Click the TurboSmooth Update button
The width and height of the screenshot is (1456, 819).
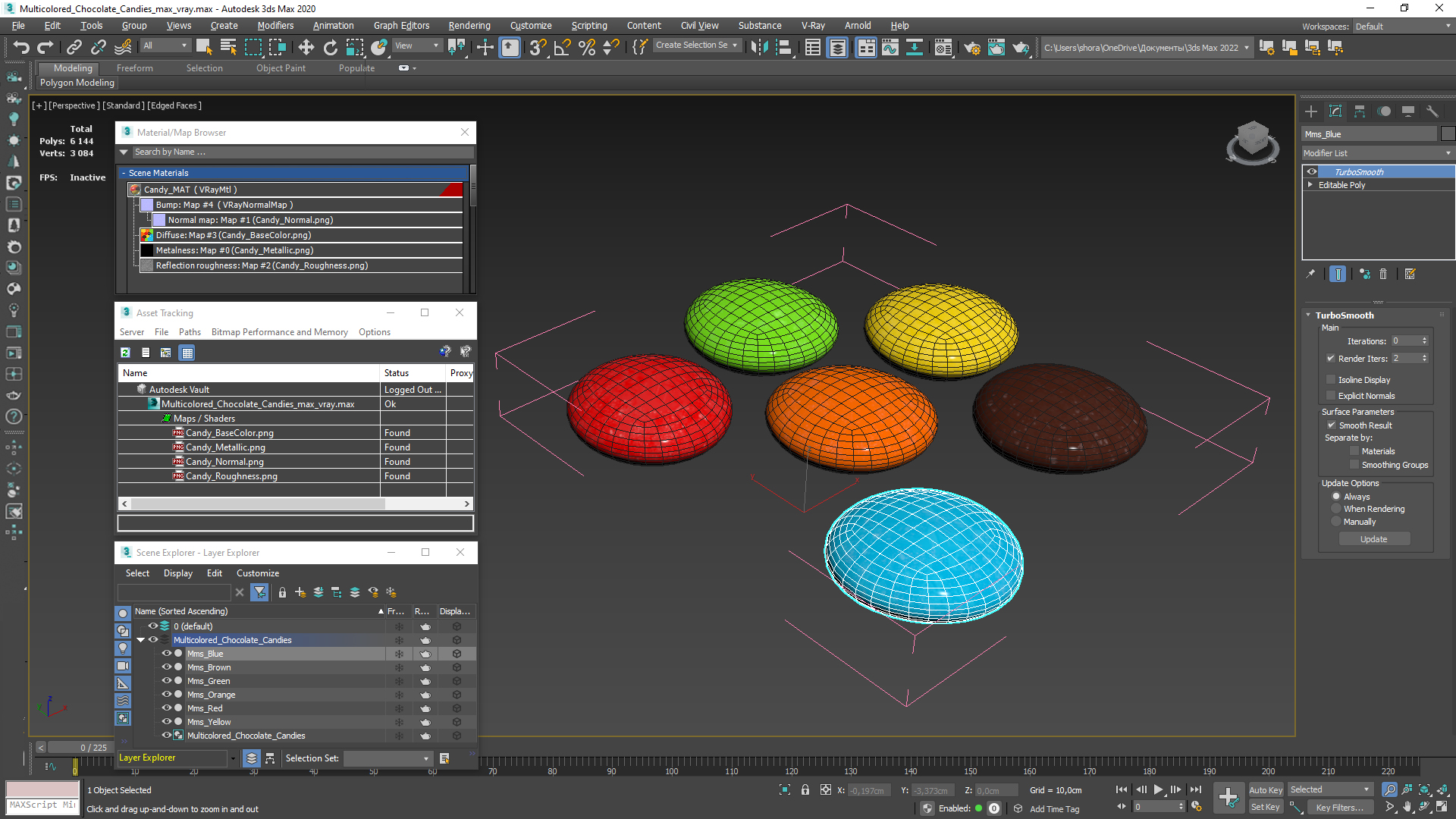(1373, 539)
